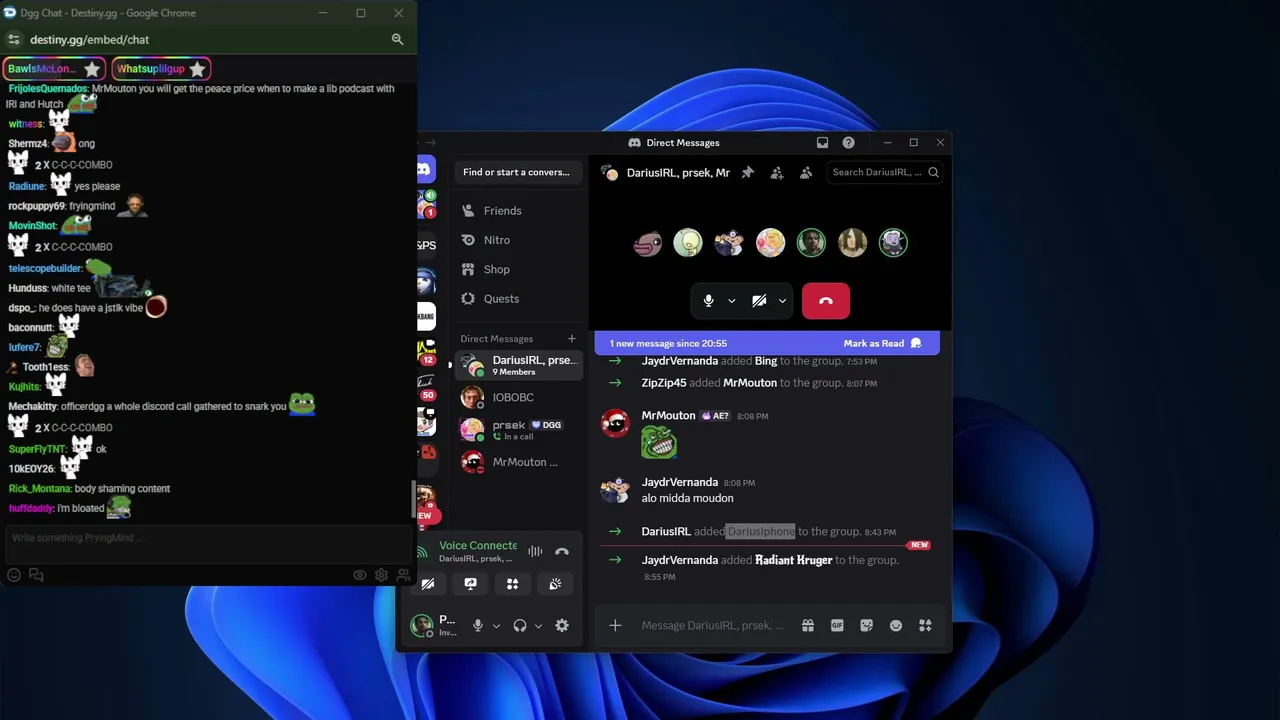This screenshot has height=720, width=1280.
Task: Click the Search DariusIRL field
Action: (x=884, y=172)
